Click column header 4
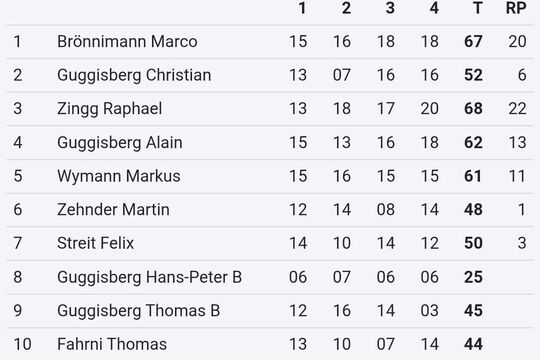540x360 pixels. [x=434, y=8]
